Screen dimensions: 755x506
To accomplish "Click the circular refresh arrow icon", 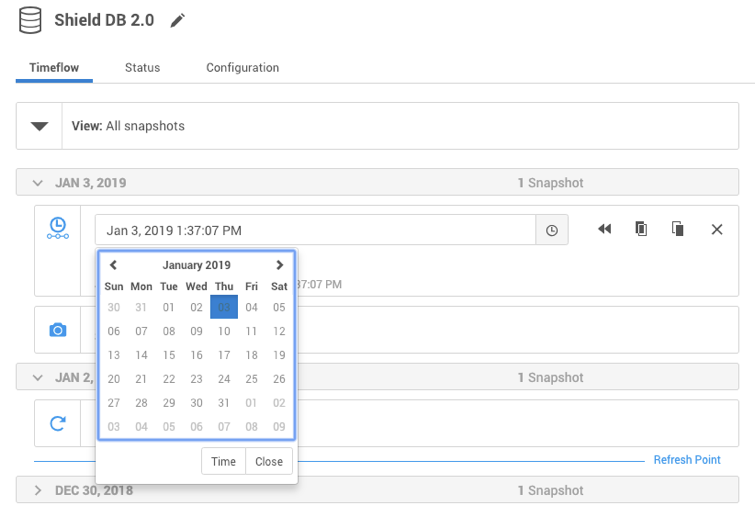I will 58,423.
